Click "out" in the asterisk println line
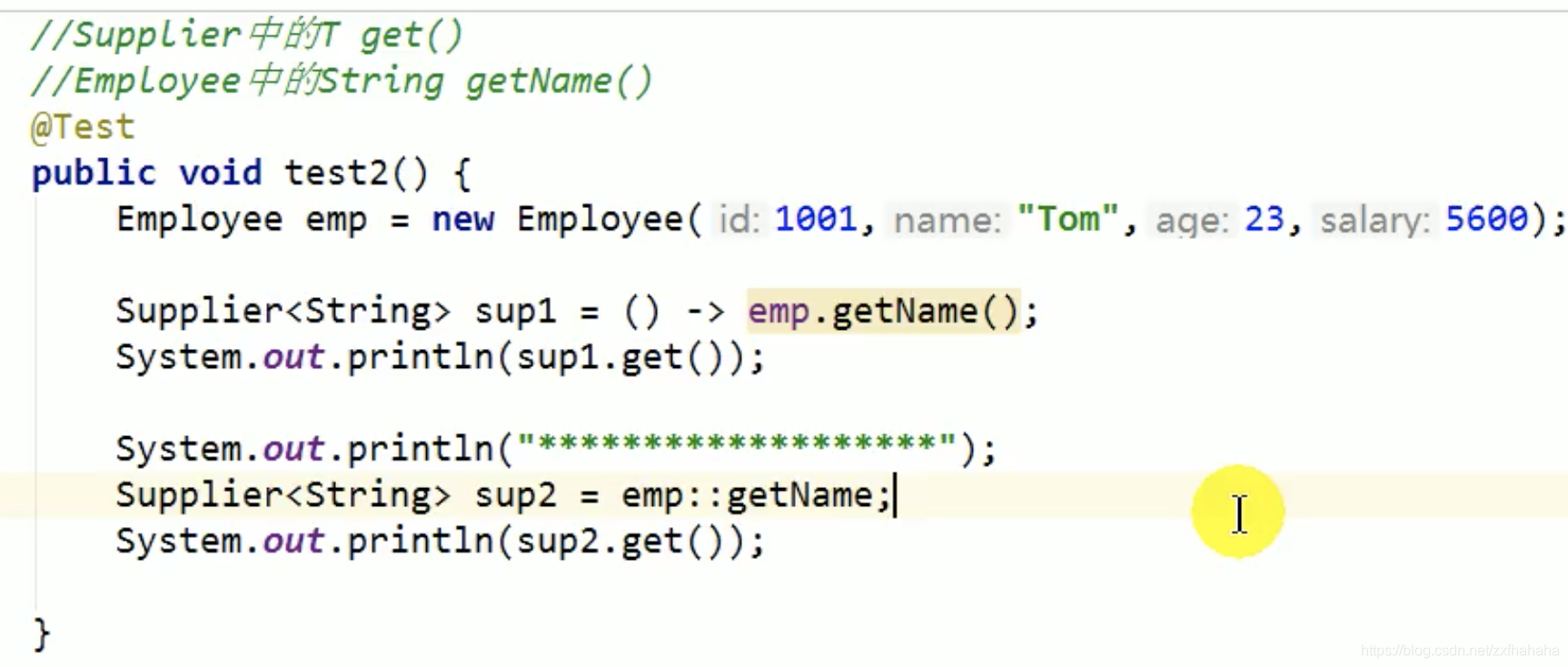The width and height of the screenshot is (1568, 667). click(293, 449)
